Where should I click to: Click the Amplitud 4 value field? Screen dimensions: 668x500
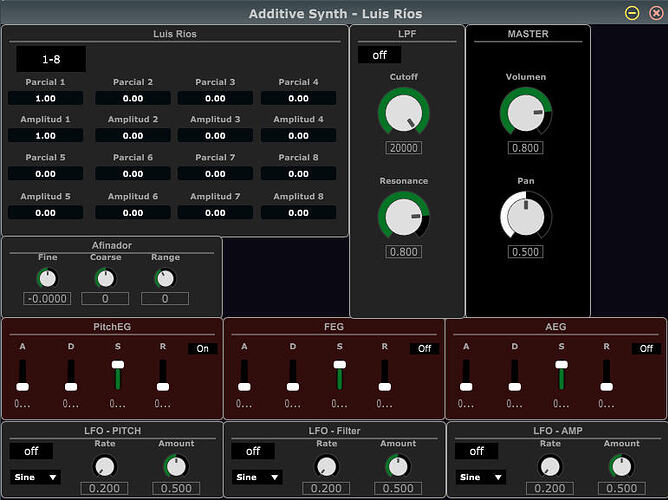[298, 136]
